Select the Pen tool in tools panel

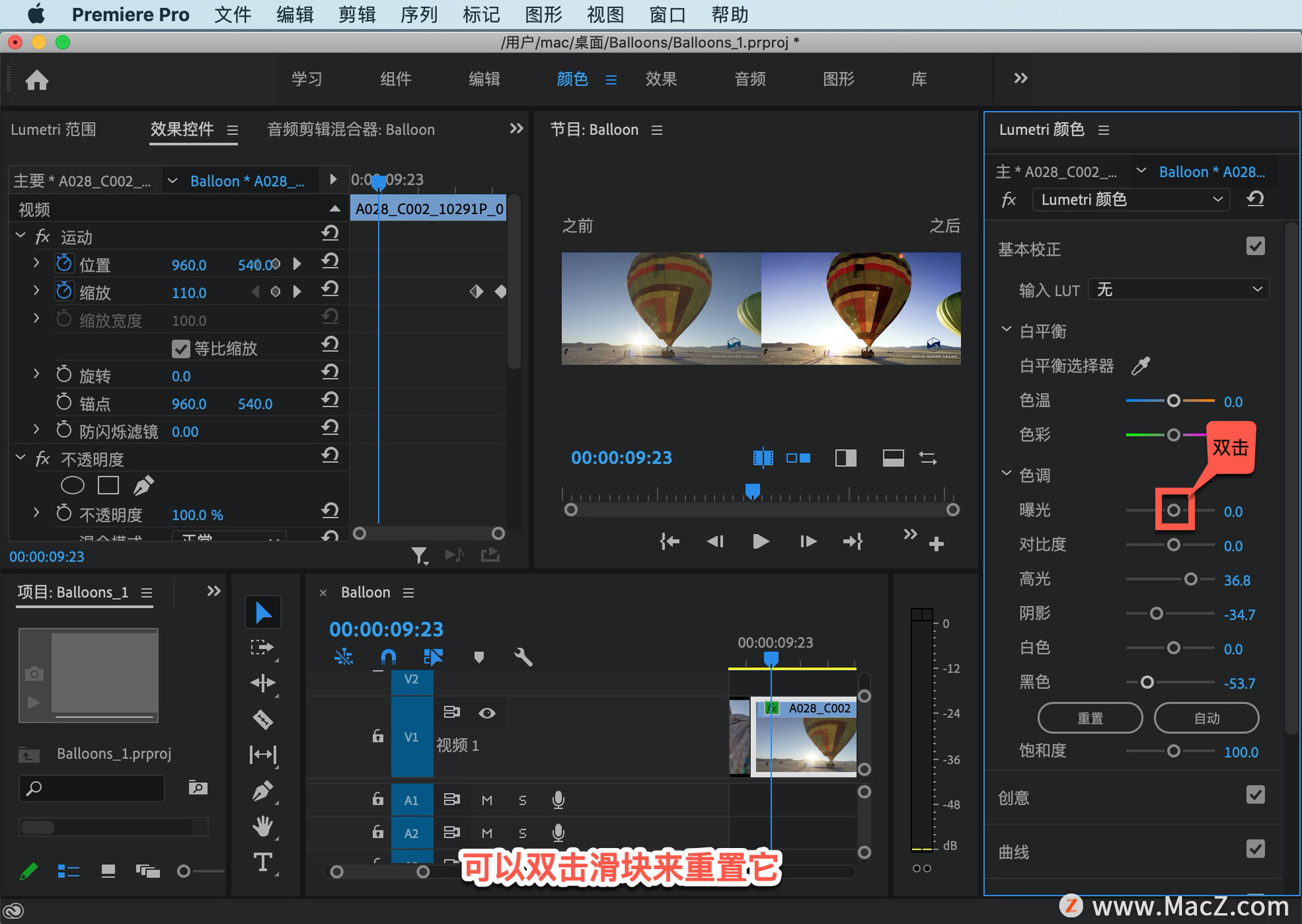point(262,790)
